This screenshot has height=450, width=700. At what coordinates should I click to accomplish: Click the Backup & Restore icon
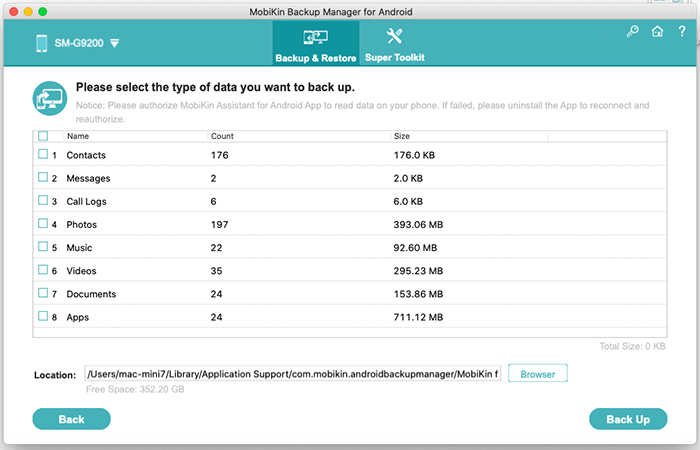(316, 38)
